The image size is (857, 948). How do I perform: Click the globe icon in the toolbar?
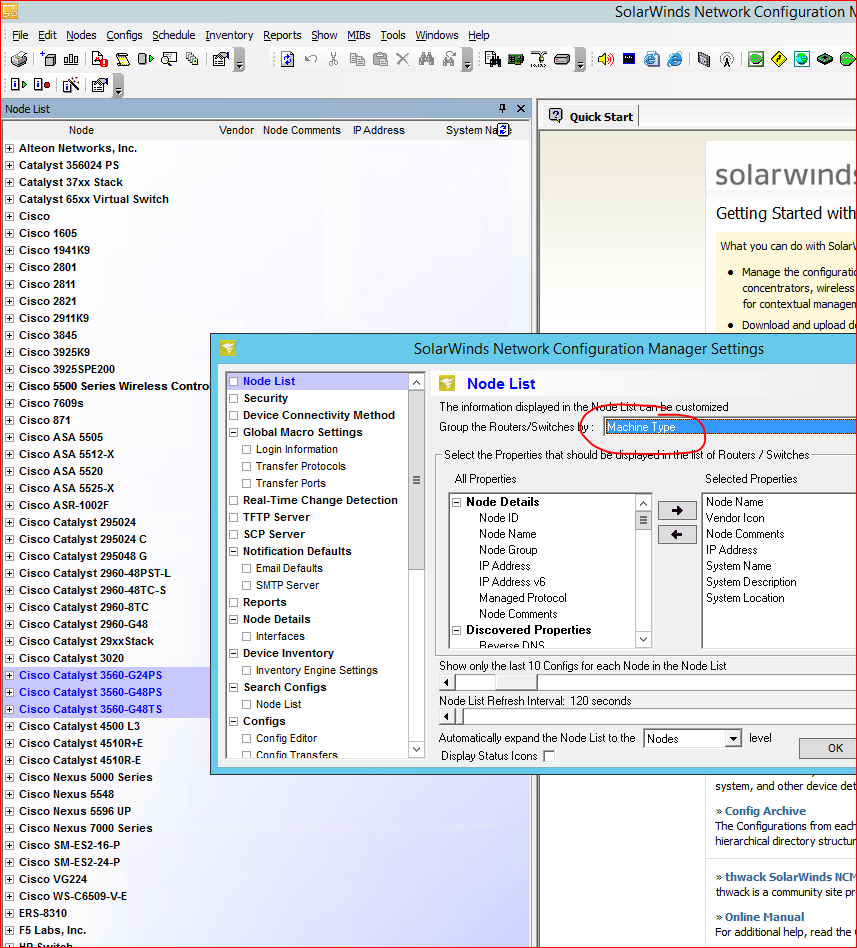point(802,59)
